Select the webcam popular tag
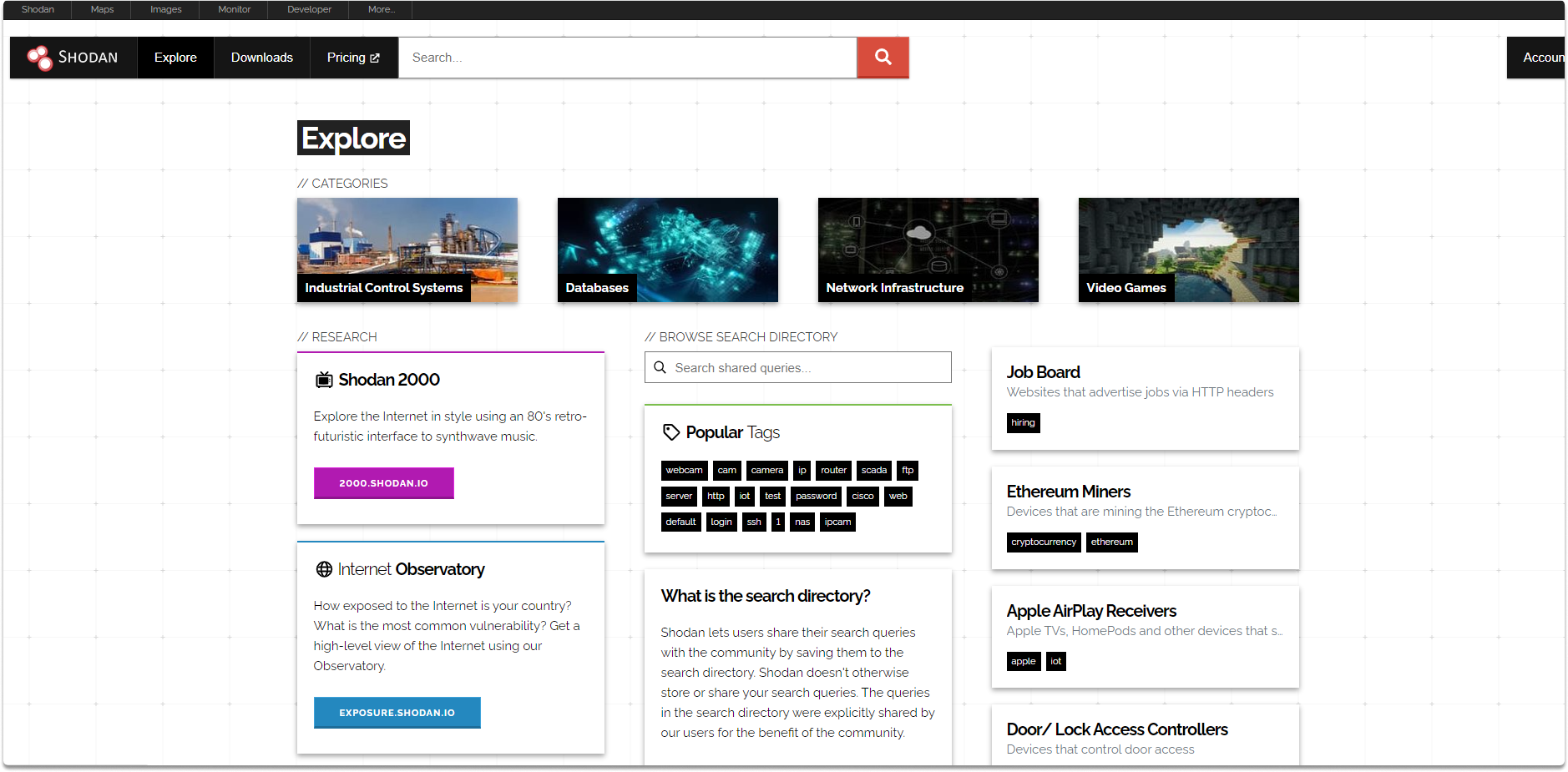Image resolution: width=1568 pixels, height=772 pixels. coord(684,471)
